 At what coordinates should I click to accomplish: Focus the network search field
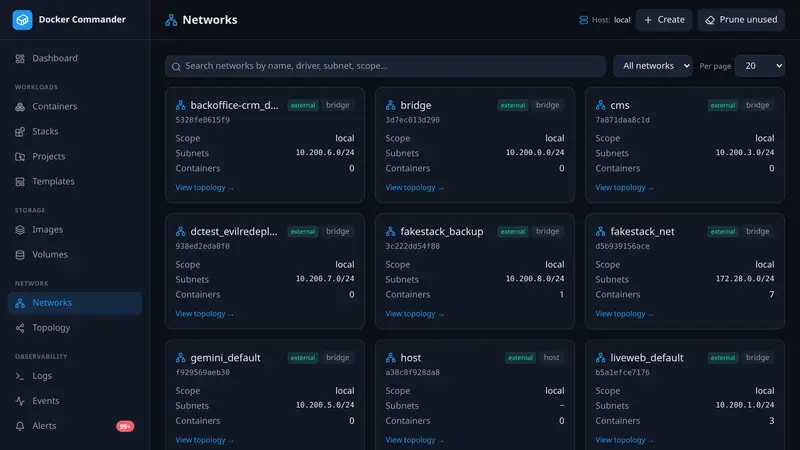[x=385, y=66]
